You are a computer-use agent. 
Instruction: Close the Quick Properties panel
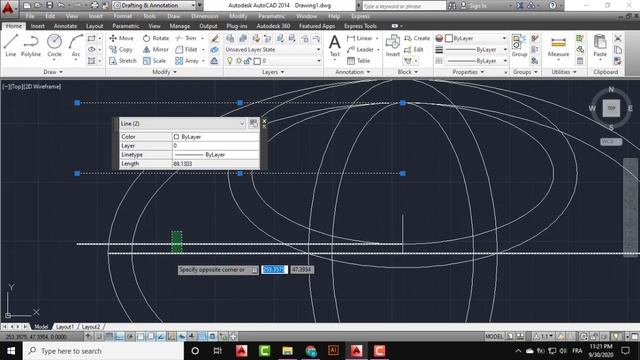264,121
